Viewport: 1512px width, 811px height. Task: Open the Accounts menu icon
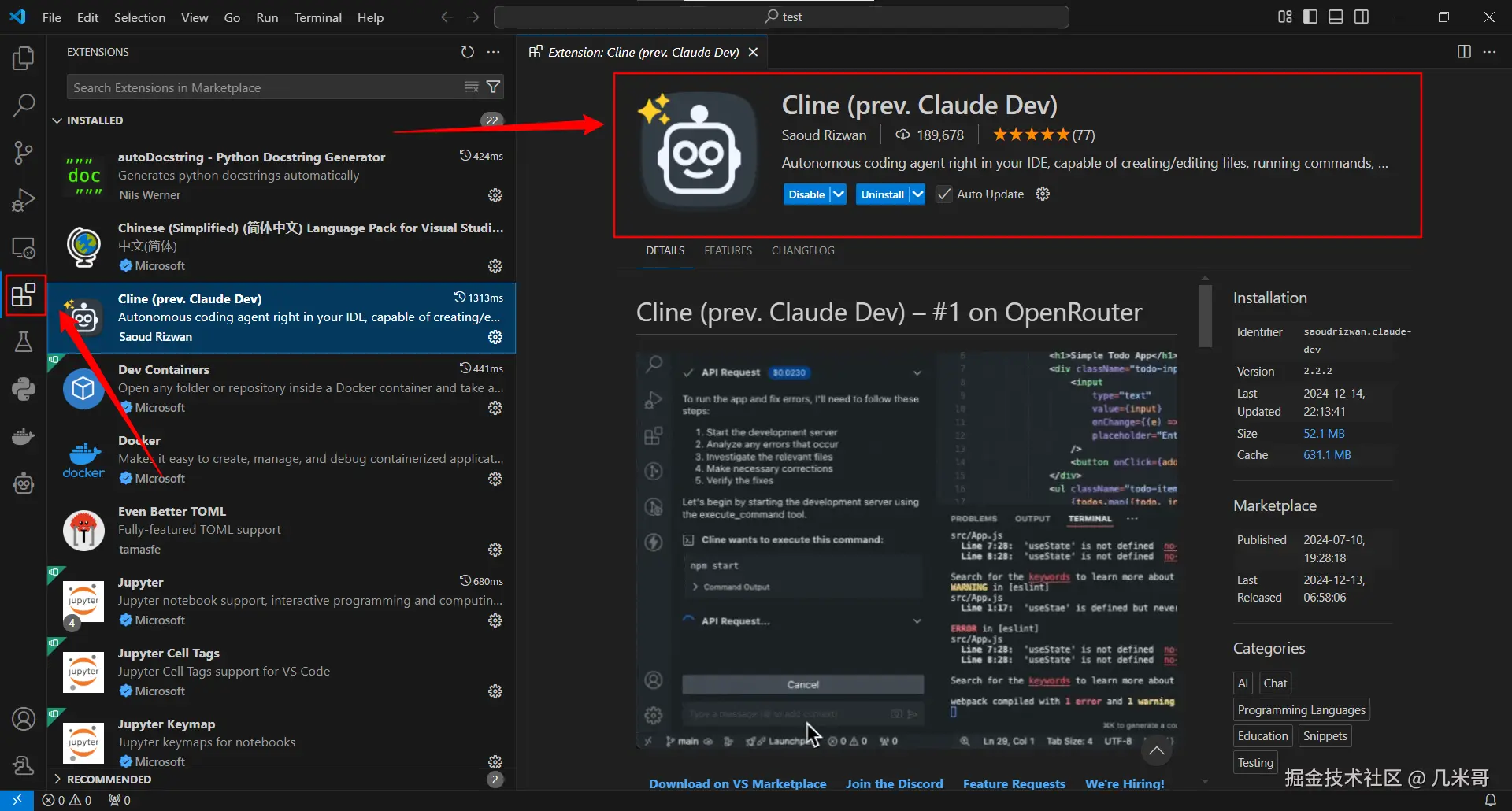(x=24, y=719)
